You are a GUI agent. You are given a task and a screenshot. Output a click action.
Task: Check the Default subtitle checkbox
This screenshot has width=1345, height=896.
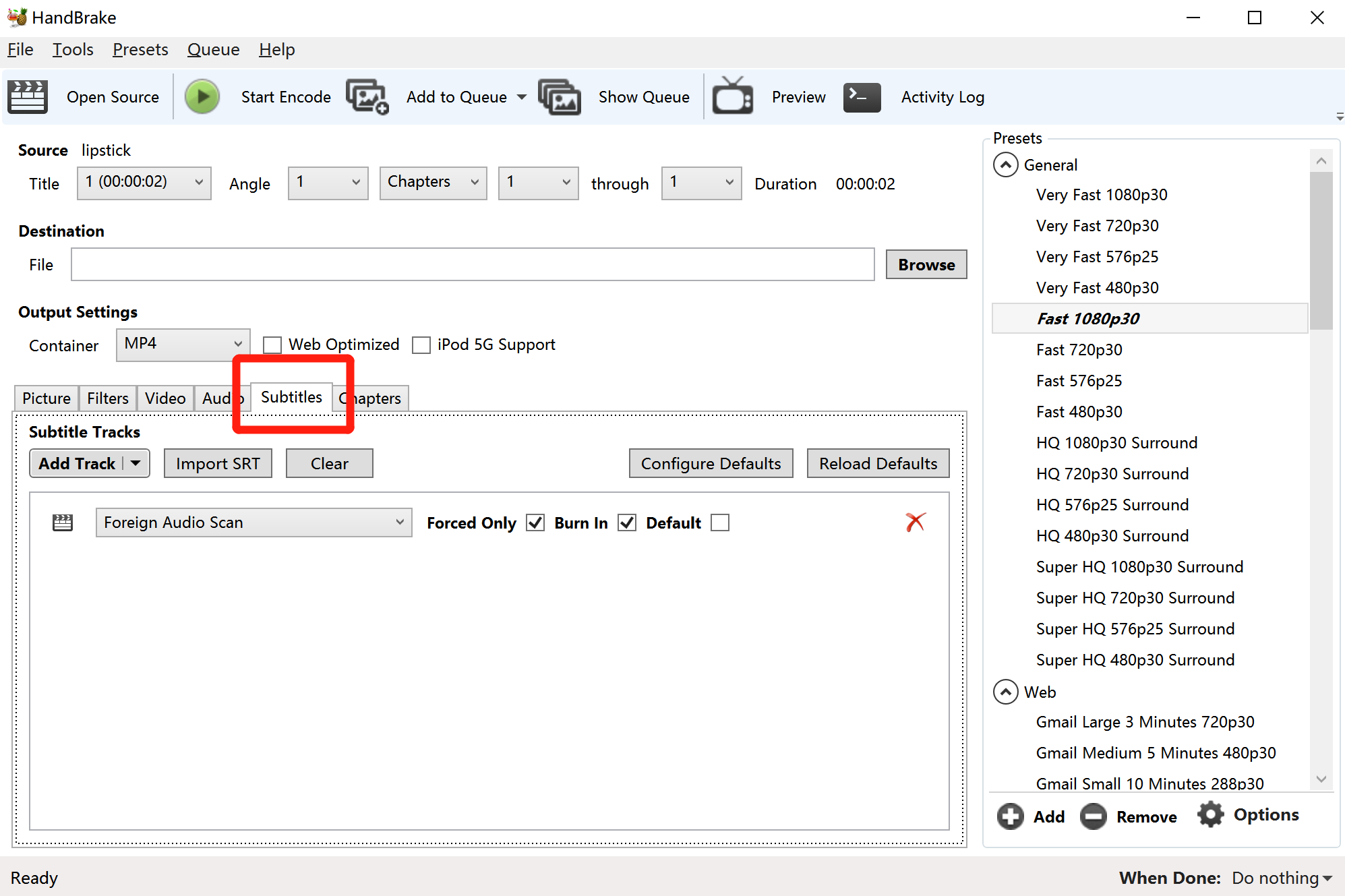[720, 523]
